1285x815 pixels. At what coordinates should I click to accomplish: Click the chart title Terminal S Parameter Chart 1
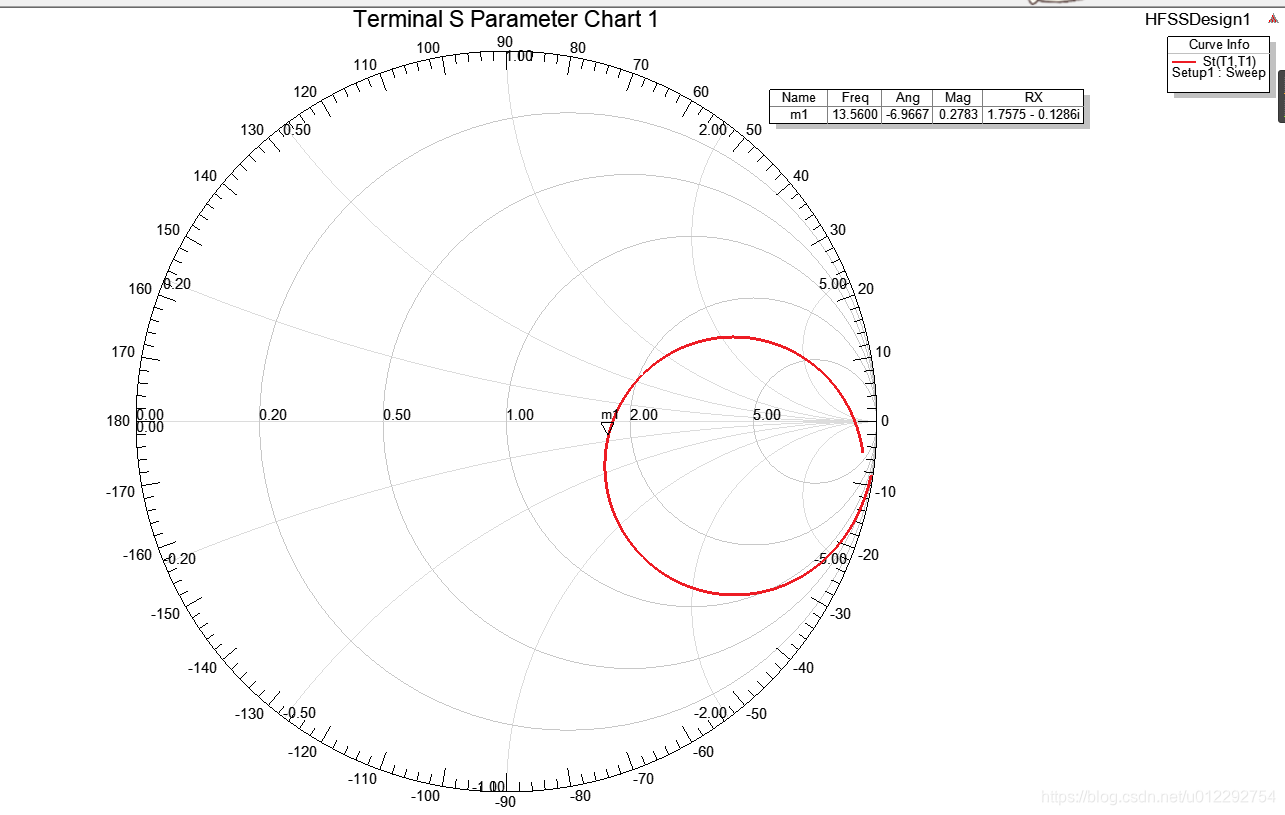click(506, 19)
